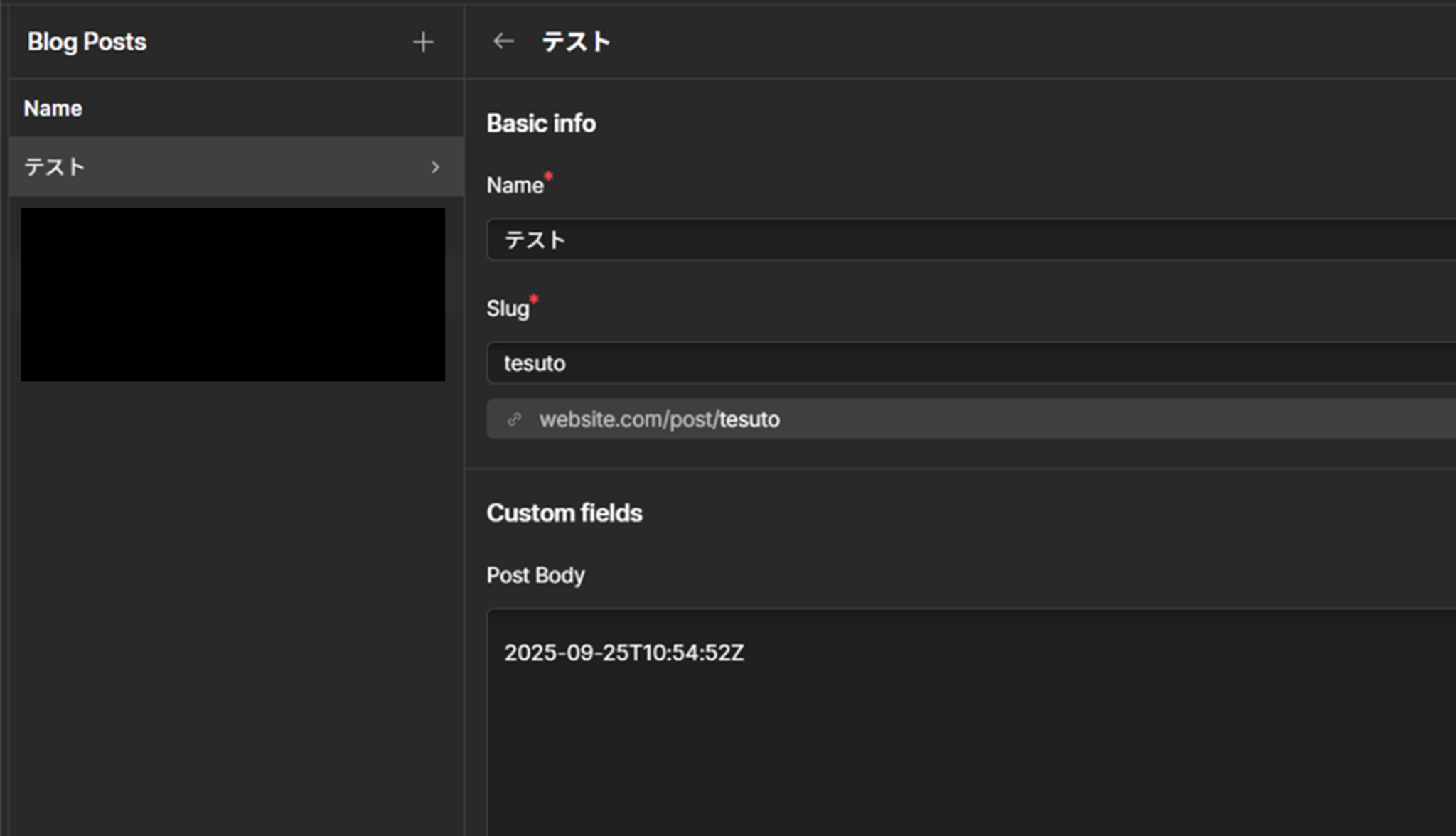
Task: Click inside the Post Body text area
Action: [967, 739]
